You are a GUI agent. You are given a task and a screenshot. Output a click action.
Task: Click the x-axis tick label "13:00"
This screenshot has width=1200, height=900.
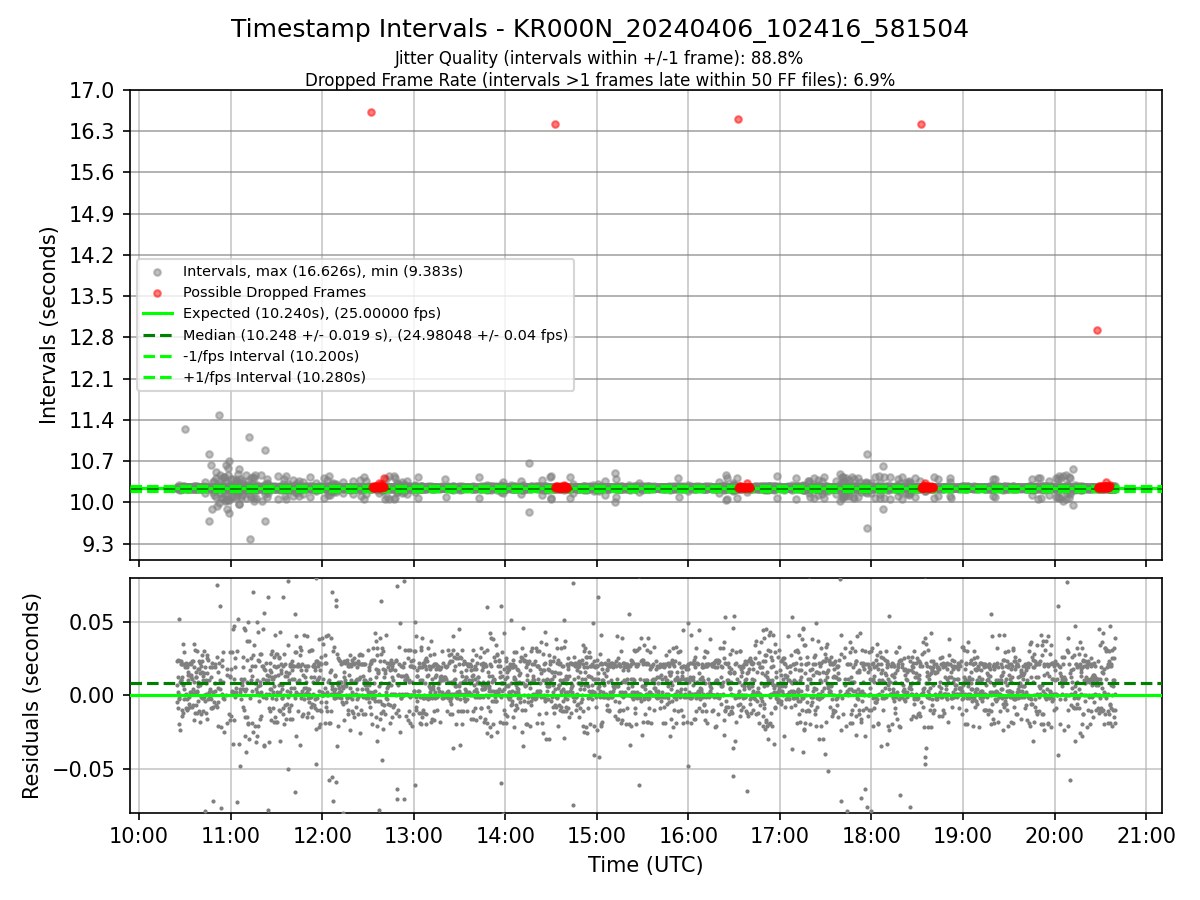[x=413, y=835]
